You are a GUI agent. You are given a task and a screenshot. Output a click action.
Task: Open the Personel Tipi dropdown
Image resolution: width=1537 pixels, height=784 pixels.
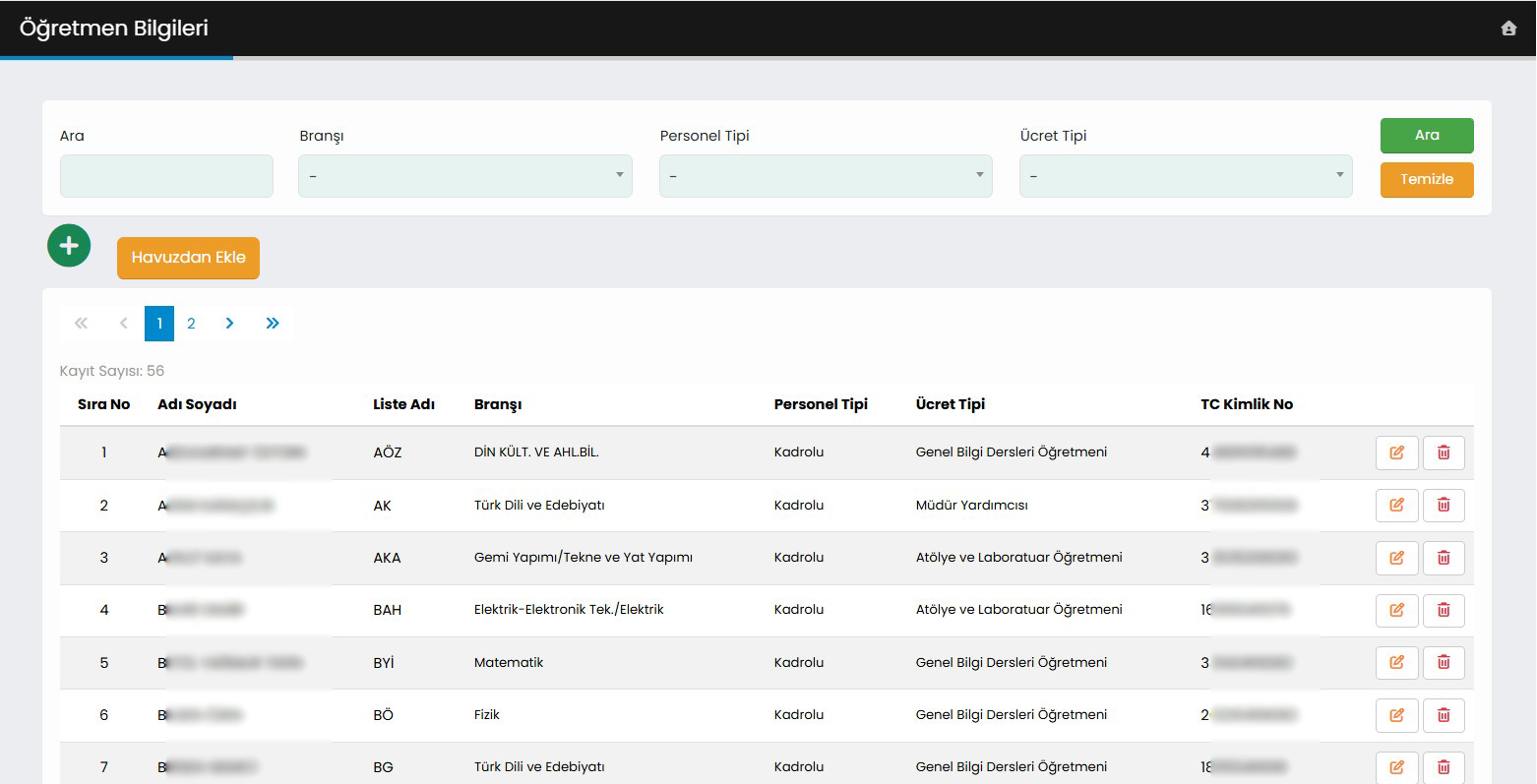(826, 176)
